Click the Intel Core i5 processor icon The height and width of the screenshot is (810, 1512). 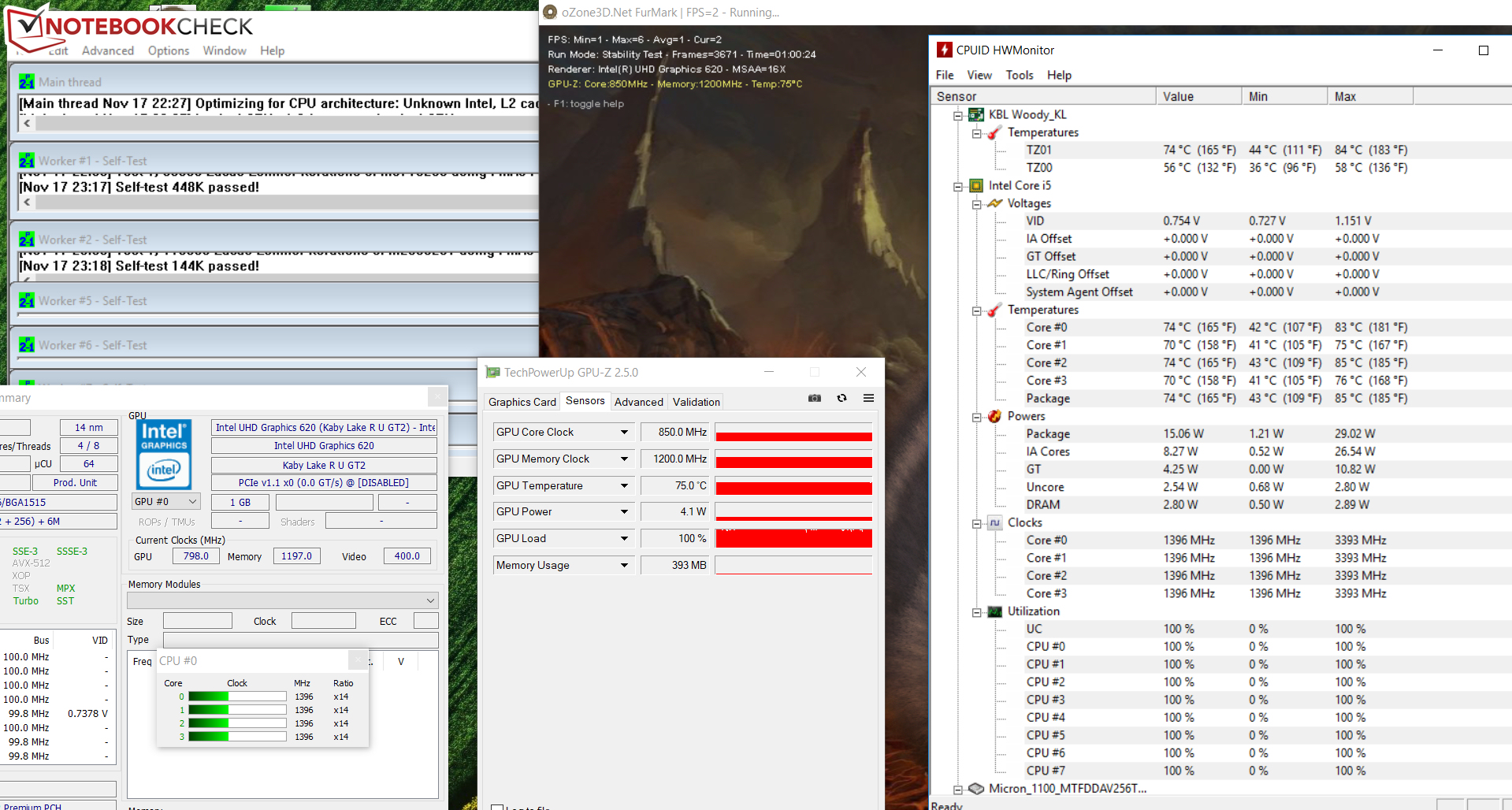[x=975, y=185]
